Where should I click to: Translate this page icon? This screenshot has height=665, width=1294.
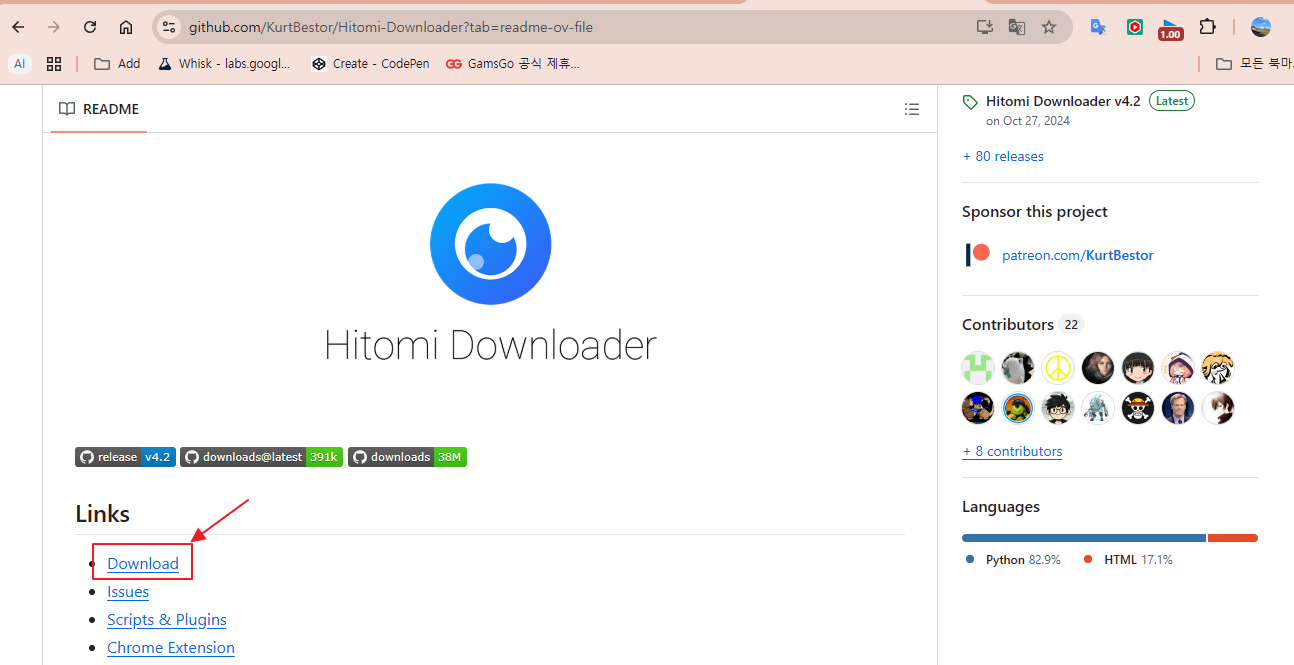point(1016,27)
